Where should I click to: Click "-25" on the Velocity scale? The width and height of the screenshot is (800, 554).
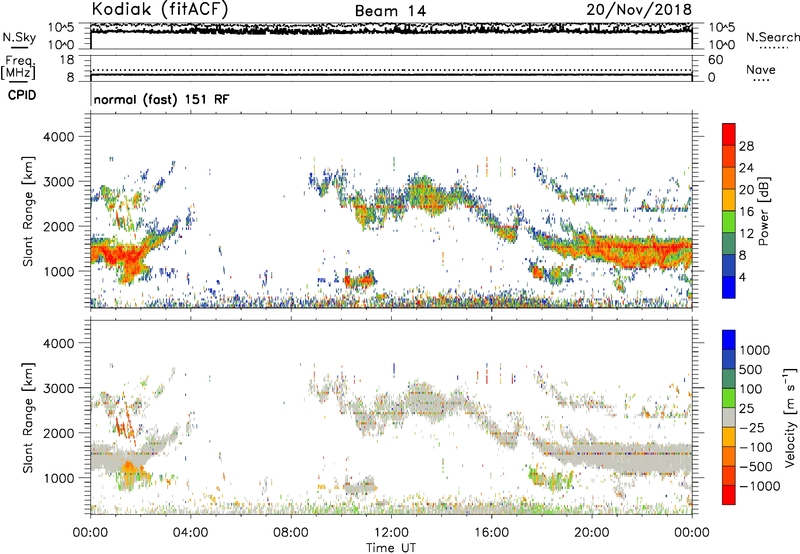tap(752, 428)
